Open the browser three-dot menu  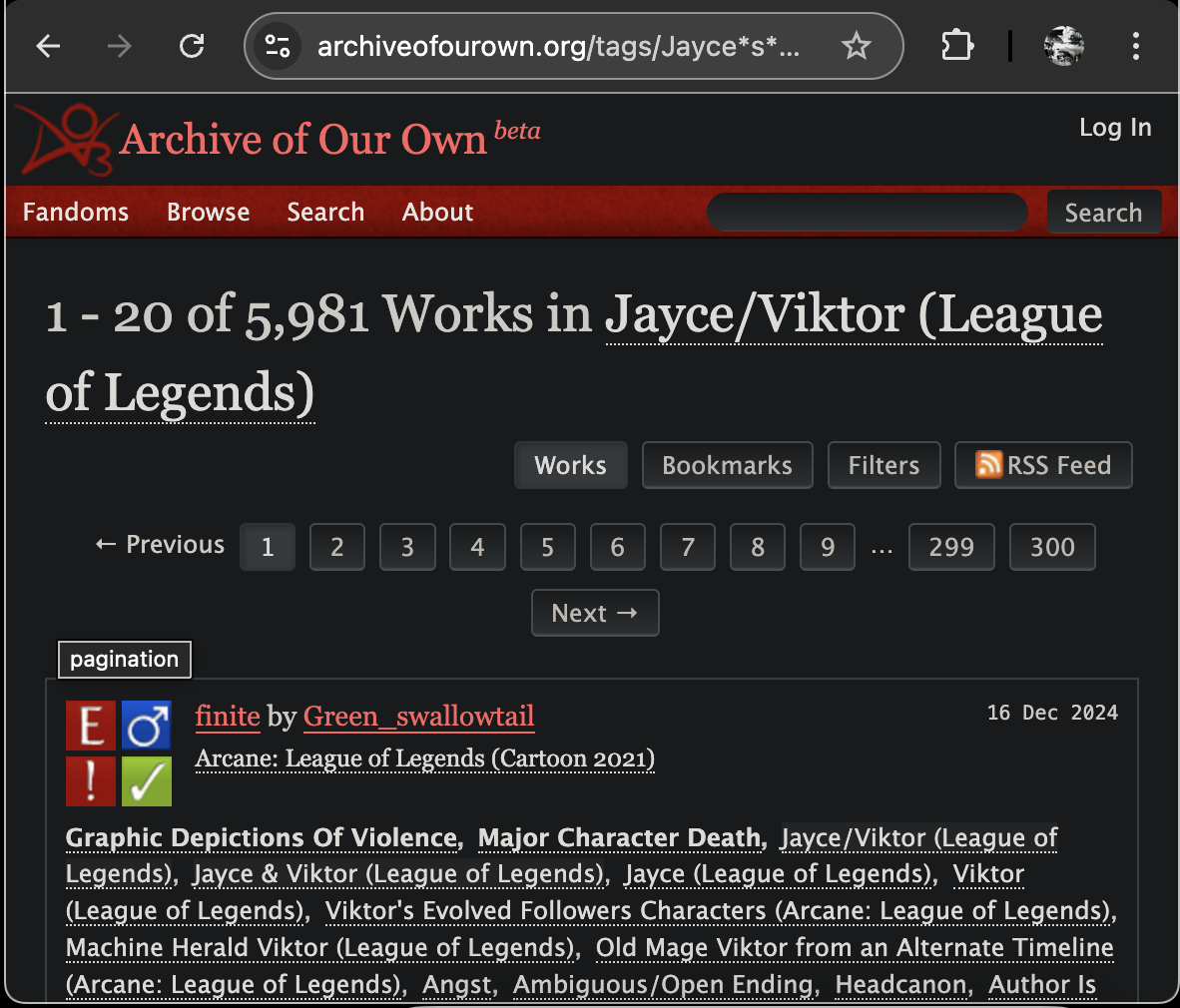pyautogui.click(x=1136, y=46)
